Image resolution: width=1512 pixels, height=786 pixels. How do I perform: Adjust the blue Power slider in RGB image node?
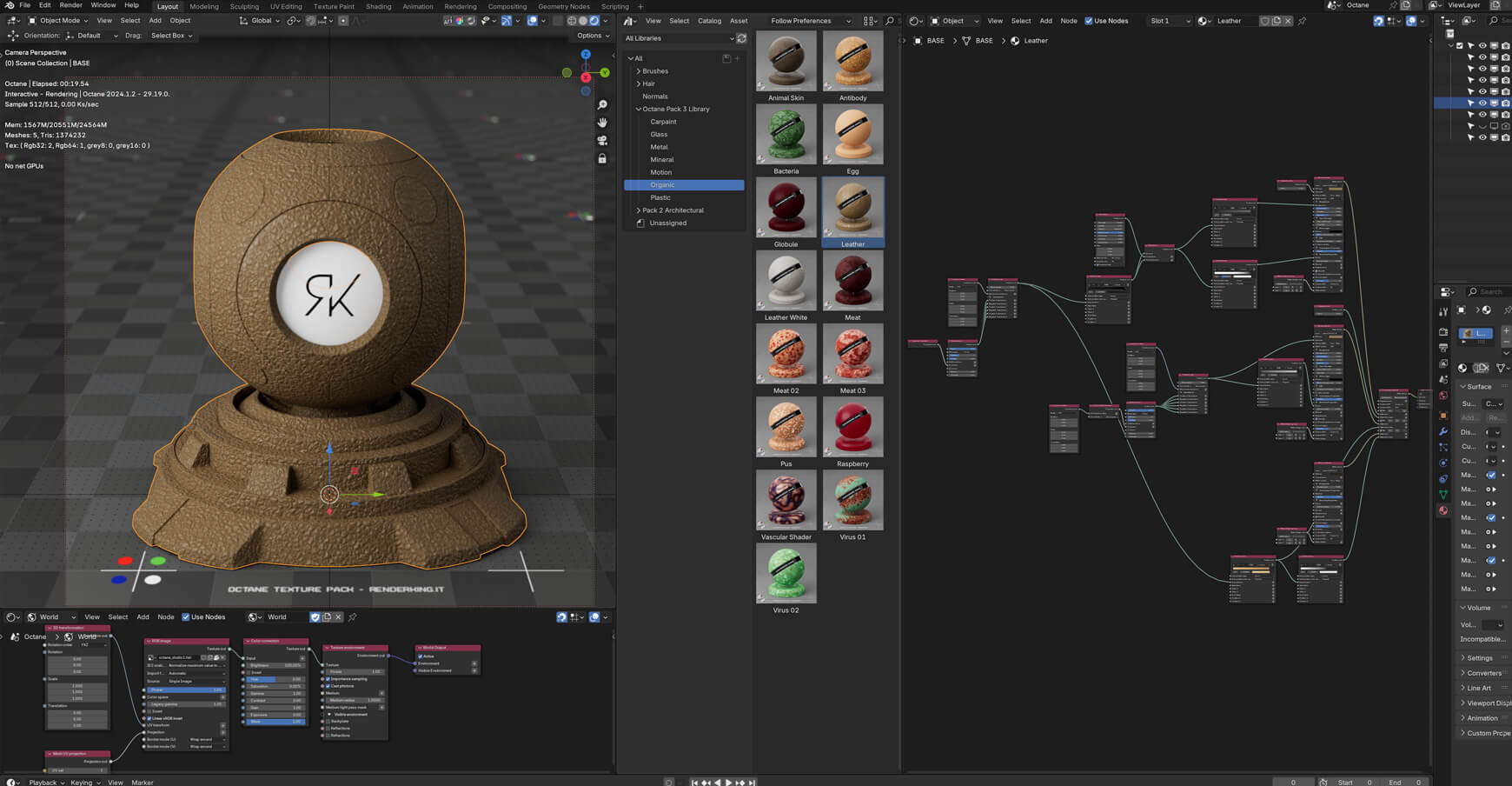(x=185, y=689)
